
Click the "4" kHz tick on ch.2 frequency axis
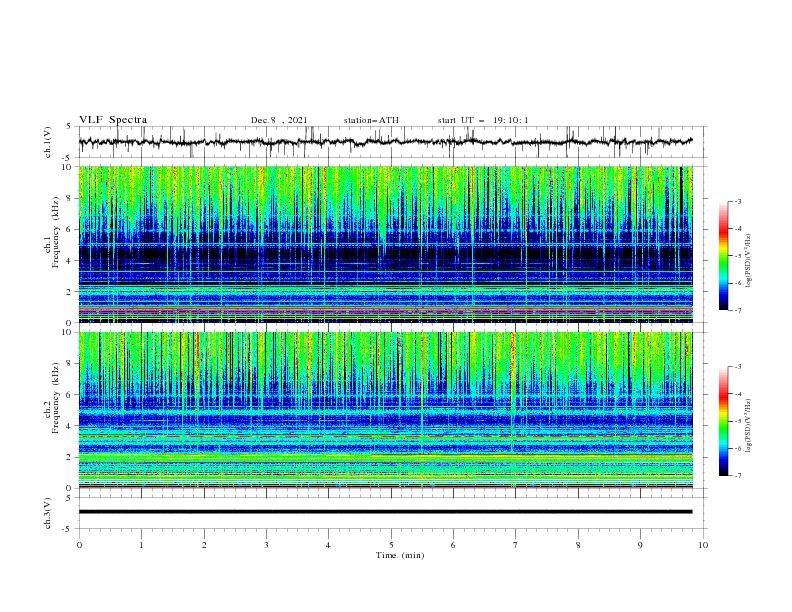(70, 426)
